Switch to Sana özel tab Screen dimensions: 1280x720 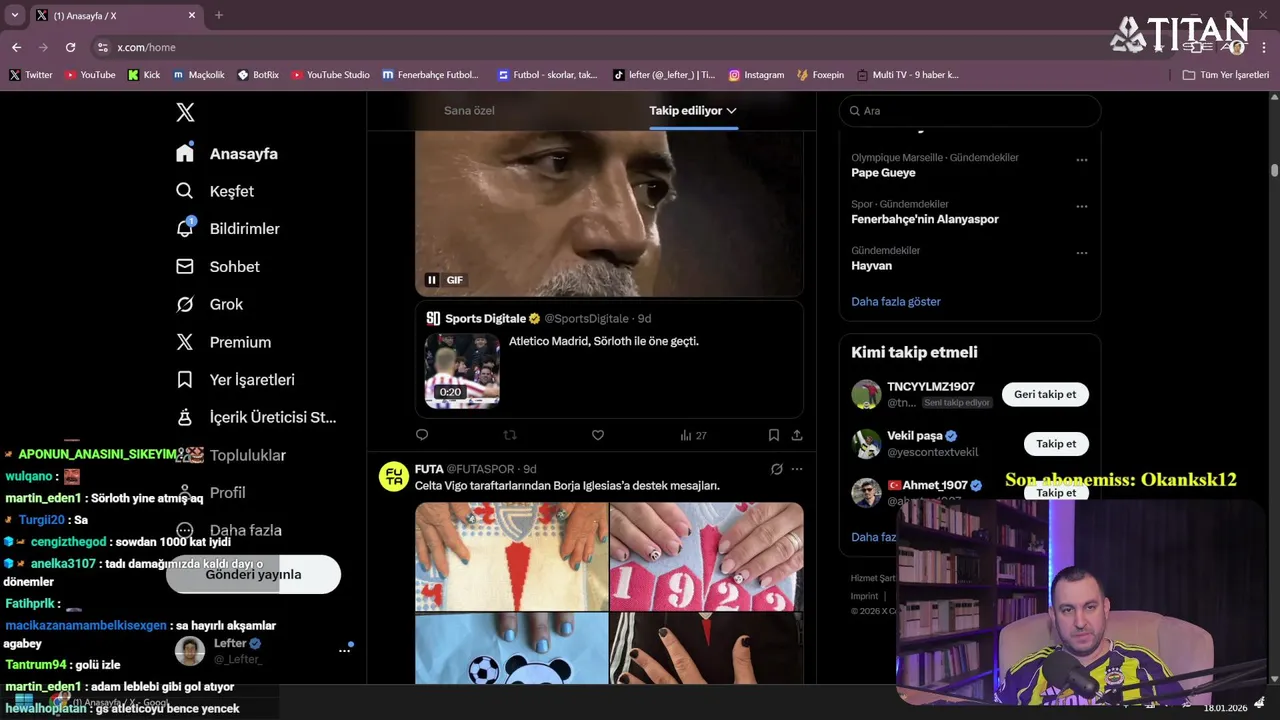469,111
